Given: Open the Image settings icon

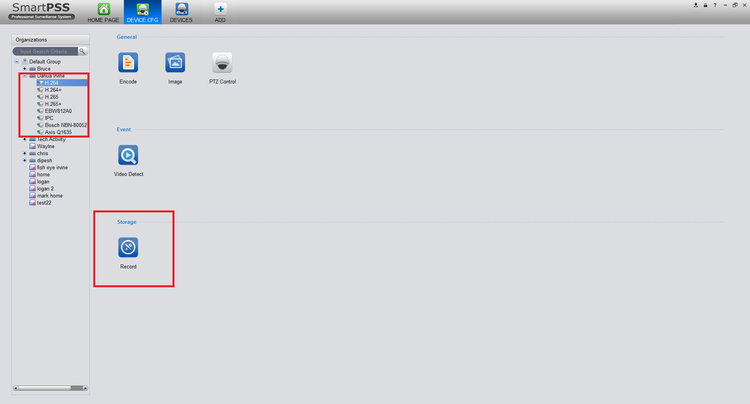Looking at the screenshot, I should click(x=175, y=63).
